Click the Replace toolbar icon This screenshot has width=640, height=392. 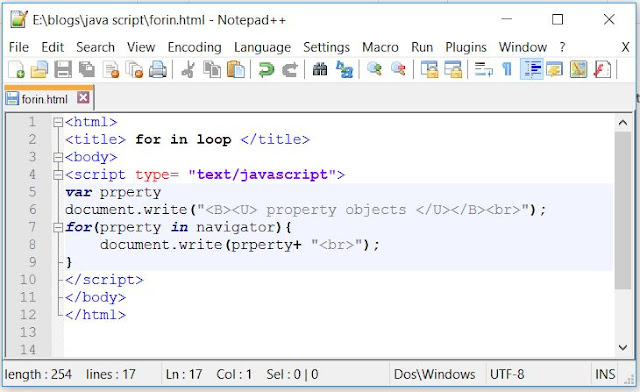[x=344, y=69]
